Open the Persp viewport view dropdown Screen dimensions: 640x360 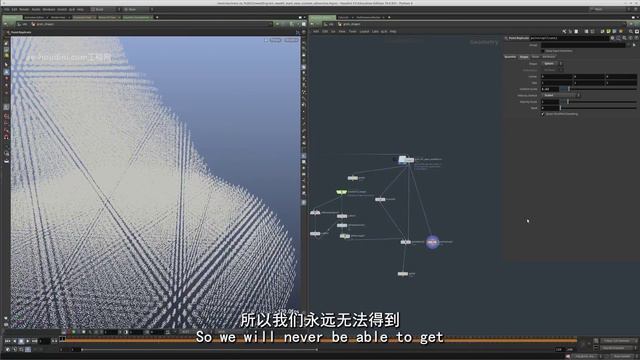pyautogui.click(x=276, y=40)
